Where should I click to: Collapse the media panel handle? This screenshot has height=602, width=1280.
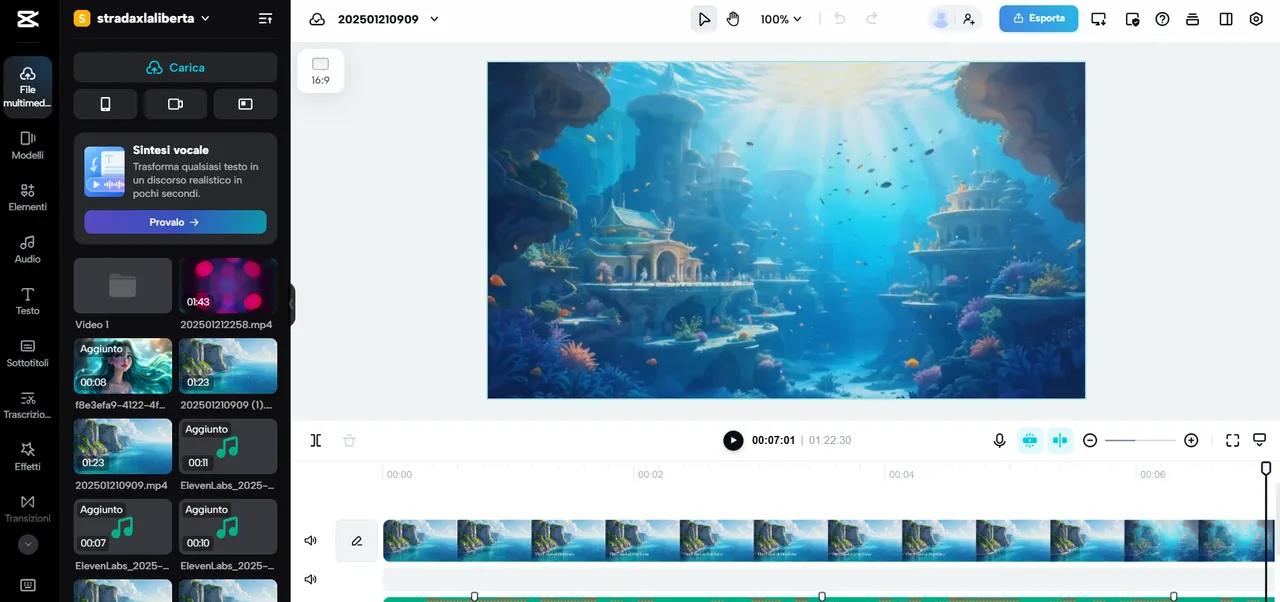(292, 304)
